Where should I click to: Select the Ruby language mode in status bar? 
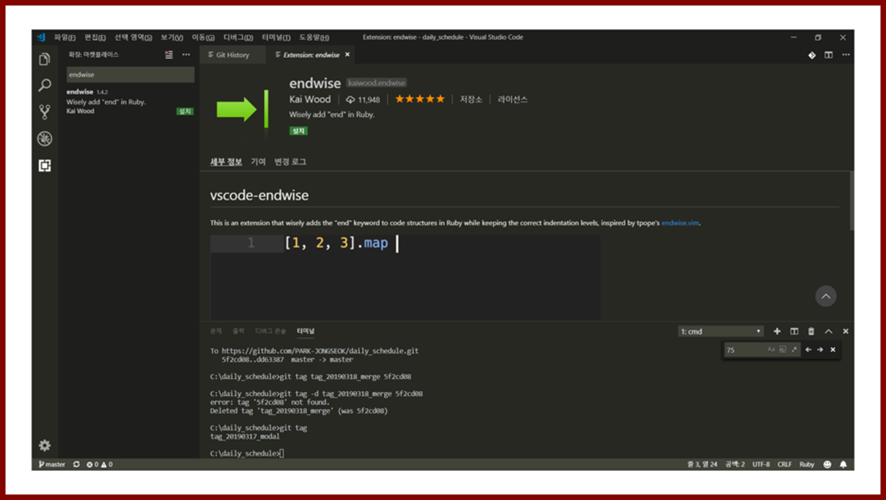pos(806,464)
